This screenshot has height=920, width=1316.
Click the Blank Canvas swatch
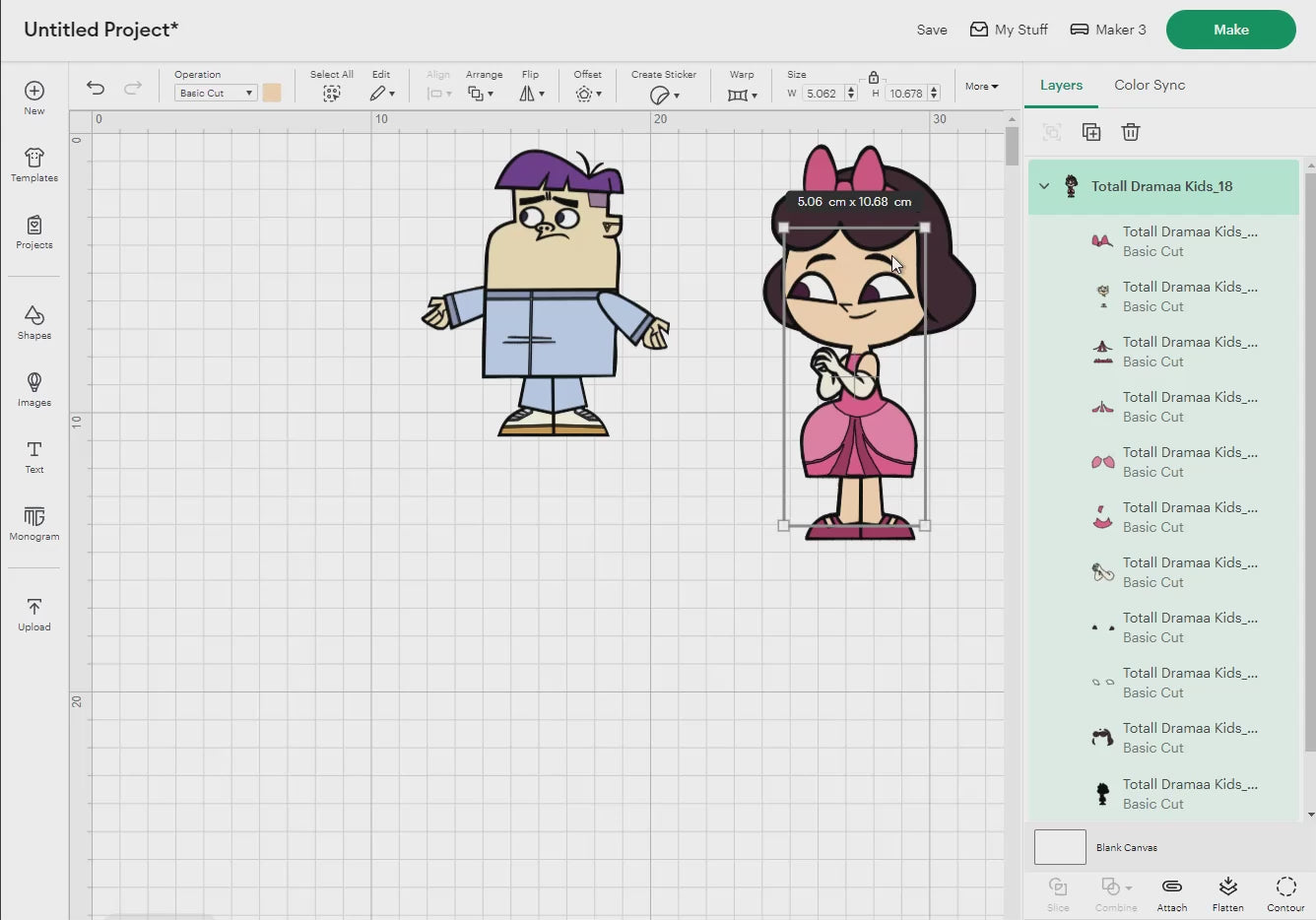click(x=1060, y=847)
